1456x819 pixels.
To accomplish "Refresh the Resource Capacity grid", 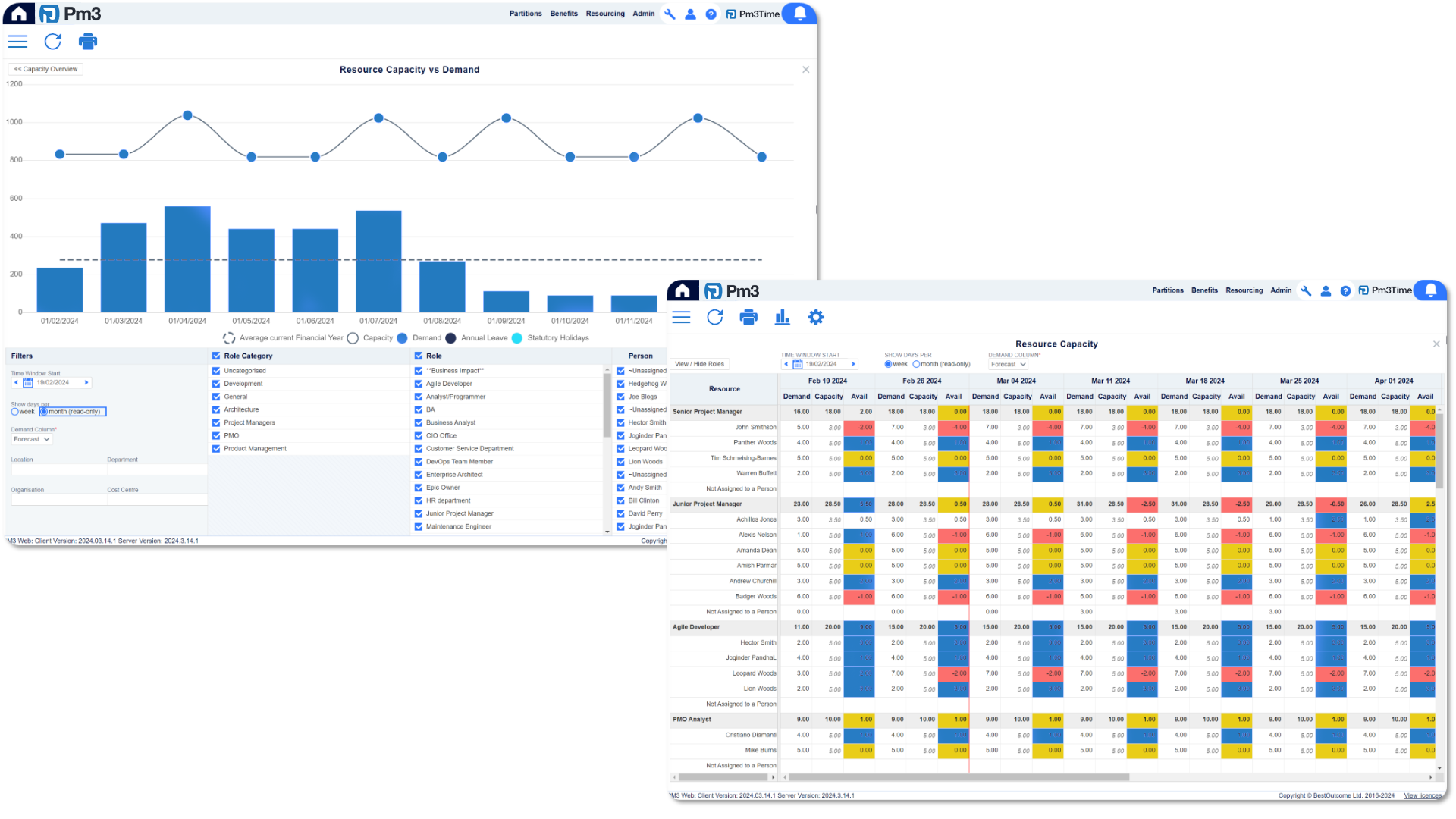I will 715,318.
